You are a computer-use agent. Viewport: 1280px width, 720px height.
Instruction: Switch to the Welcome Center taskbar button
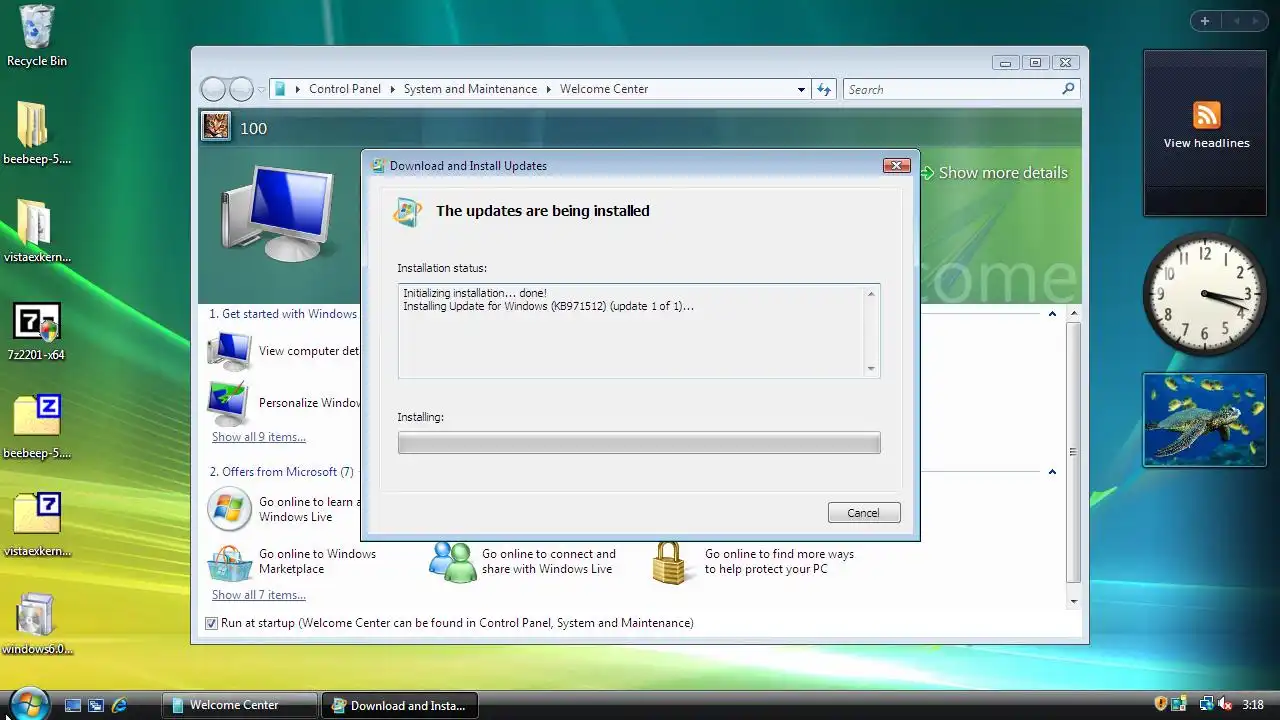click(x=240, y=705)
